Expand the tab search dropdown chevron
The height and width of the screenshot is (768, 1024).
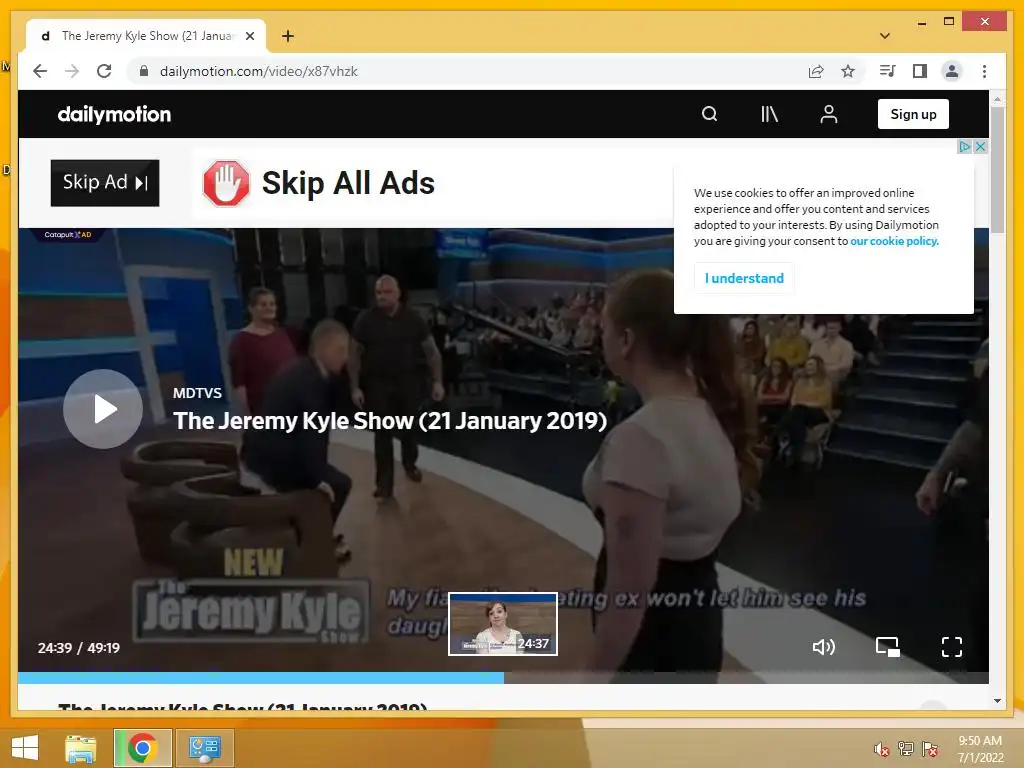885,36
